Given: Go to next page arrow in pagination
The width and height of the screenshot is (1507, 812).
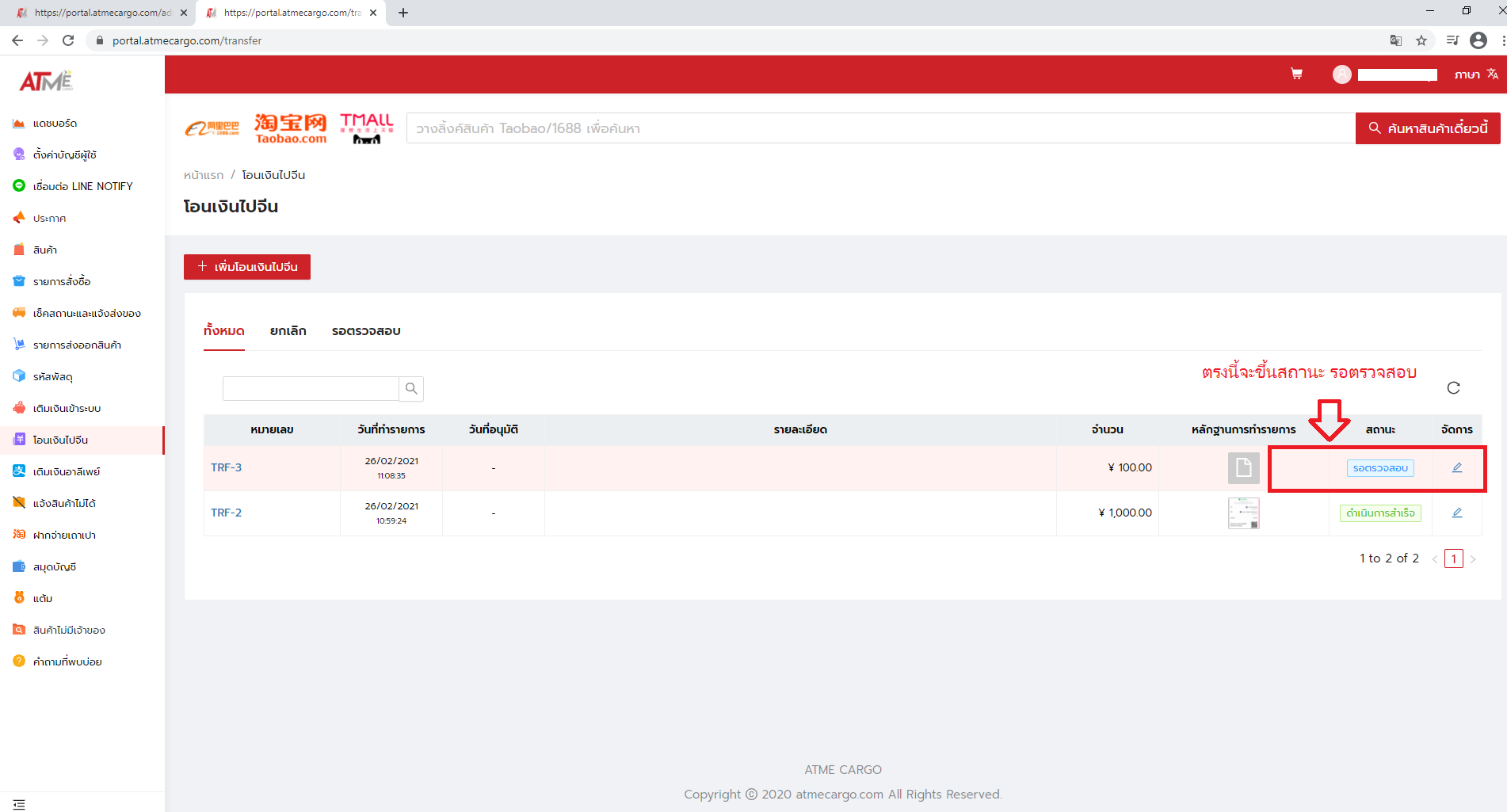Looking at the screenshot, I should pyautogui.click(x=1473, y=559).
